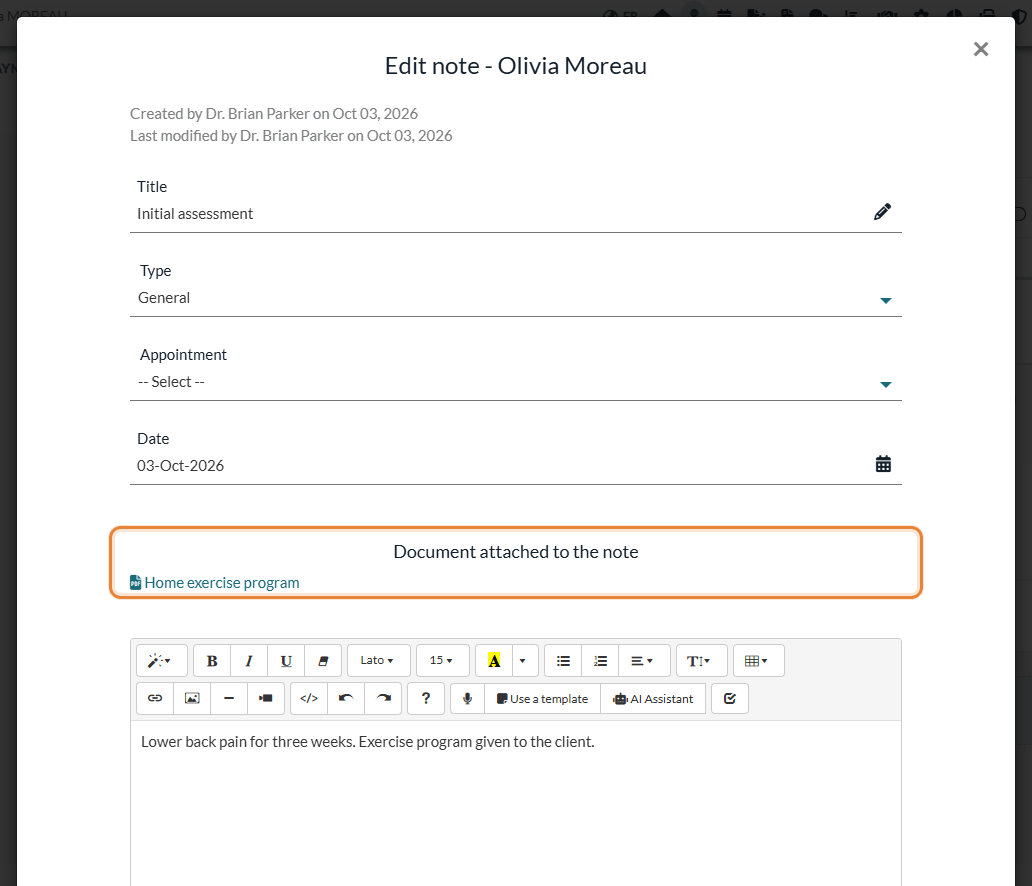The height and width of the screenshot is (886, 1032).
Task: Open the paragraph alignment menu
Action: point(644,660)
